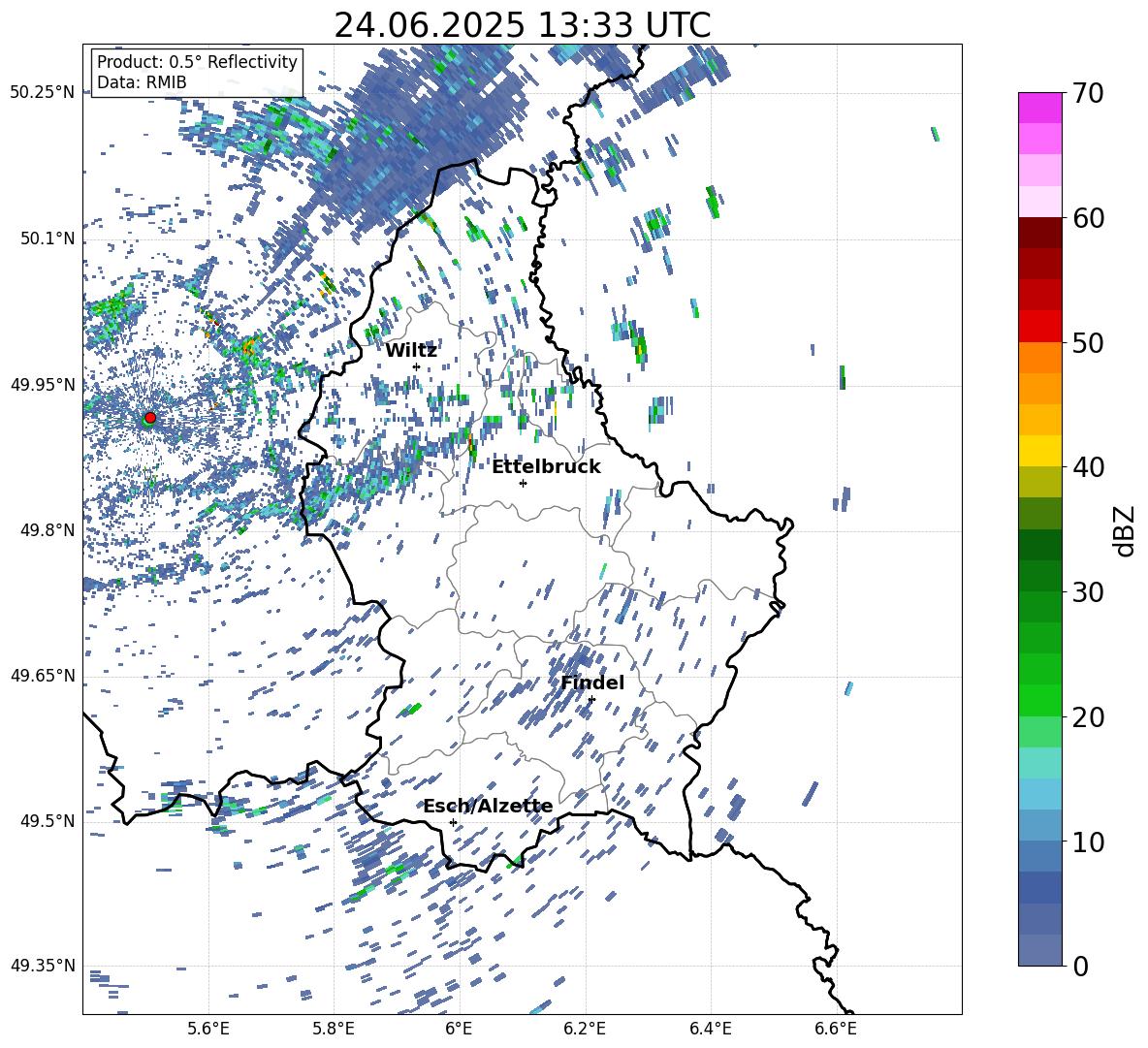This screenshot has height=1048, width=1148.
Task: Pick the yellow swatch just above 40 dBZ
Action: [x=1040, y=451]
